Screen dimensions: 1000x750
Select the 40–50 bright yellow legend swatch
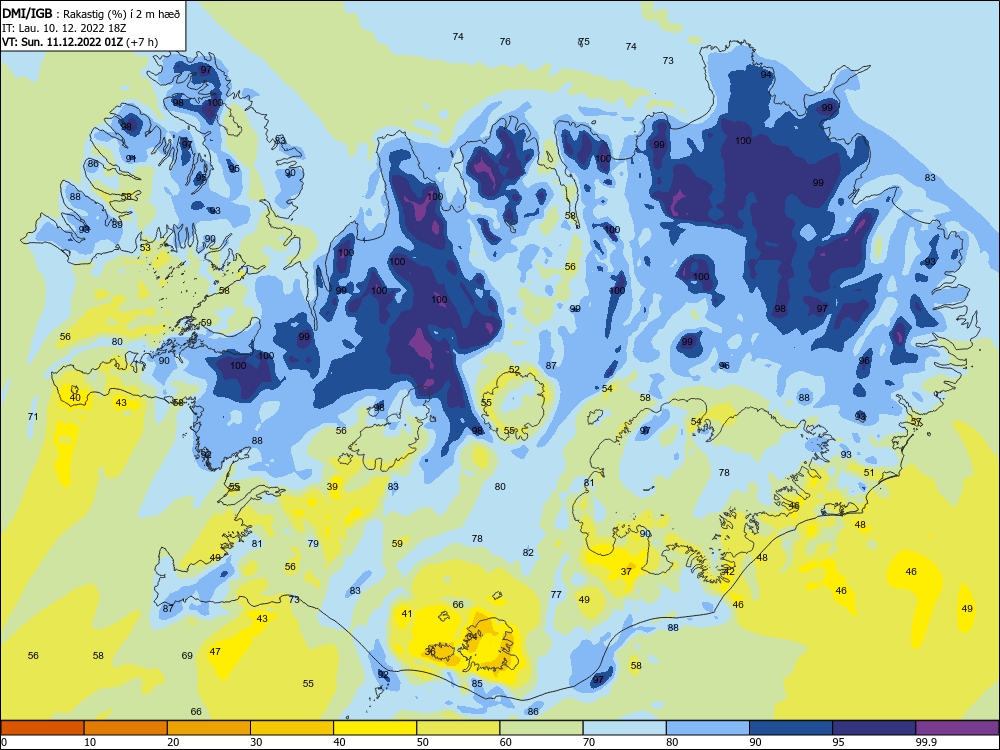pyautogui.click(x=375, y=728)
